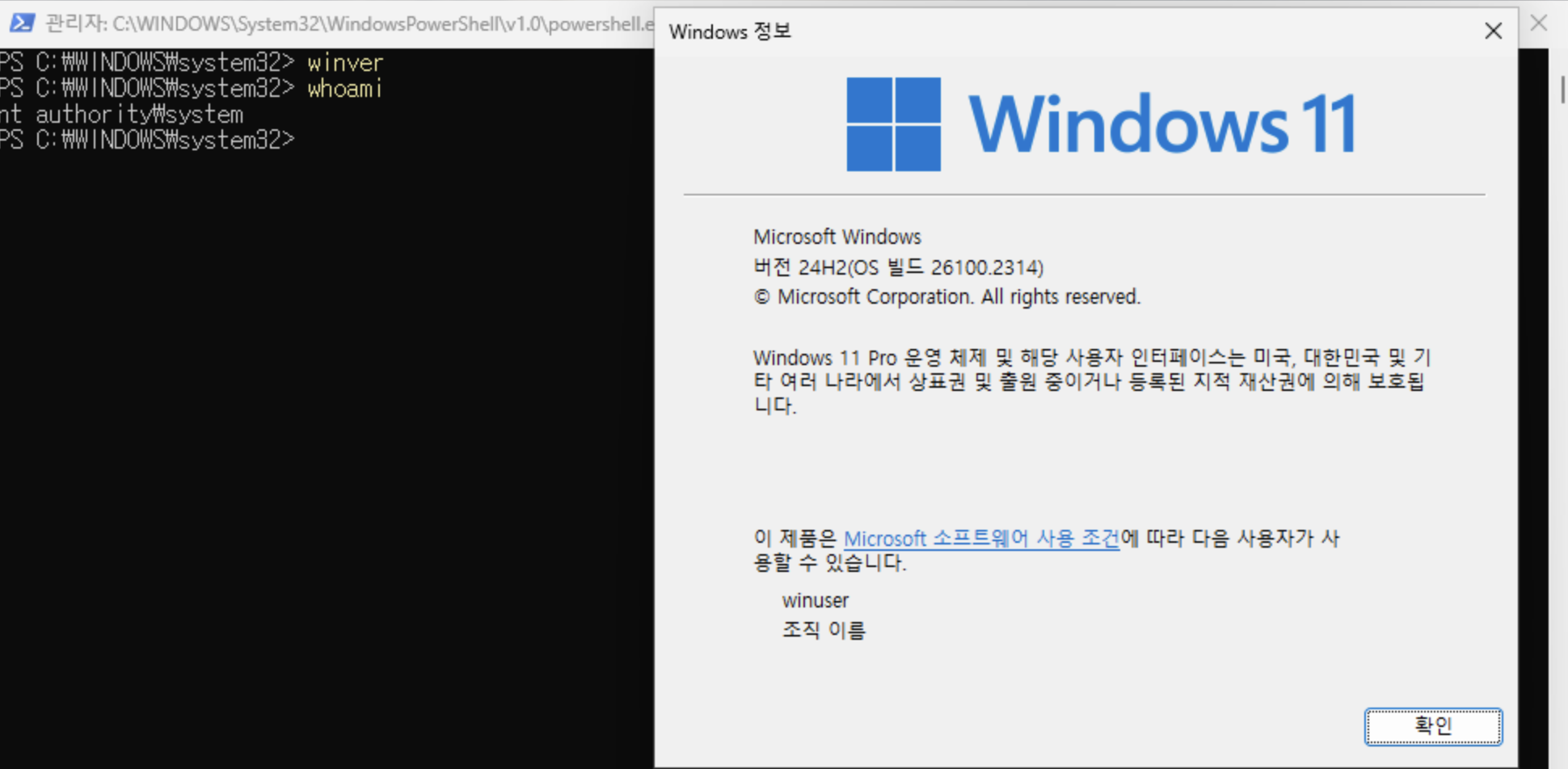Click the 'Windows 정보' dialog title

tap(730, 32)
